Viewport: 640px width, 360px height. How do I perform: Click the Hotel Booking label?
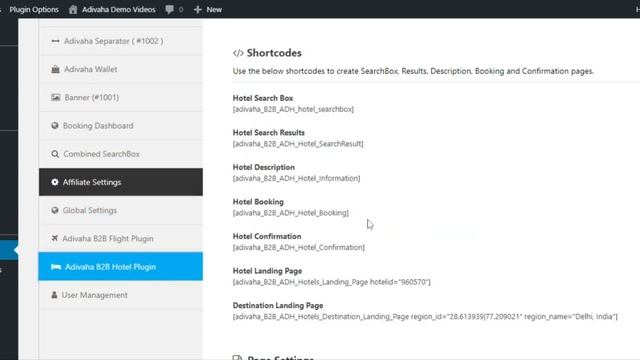coord(258,202)
